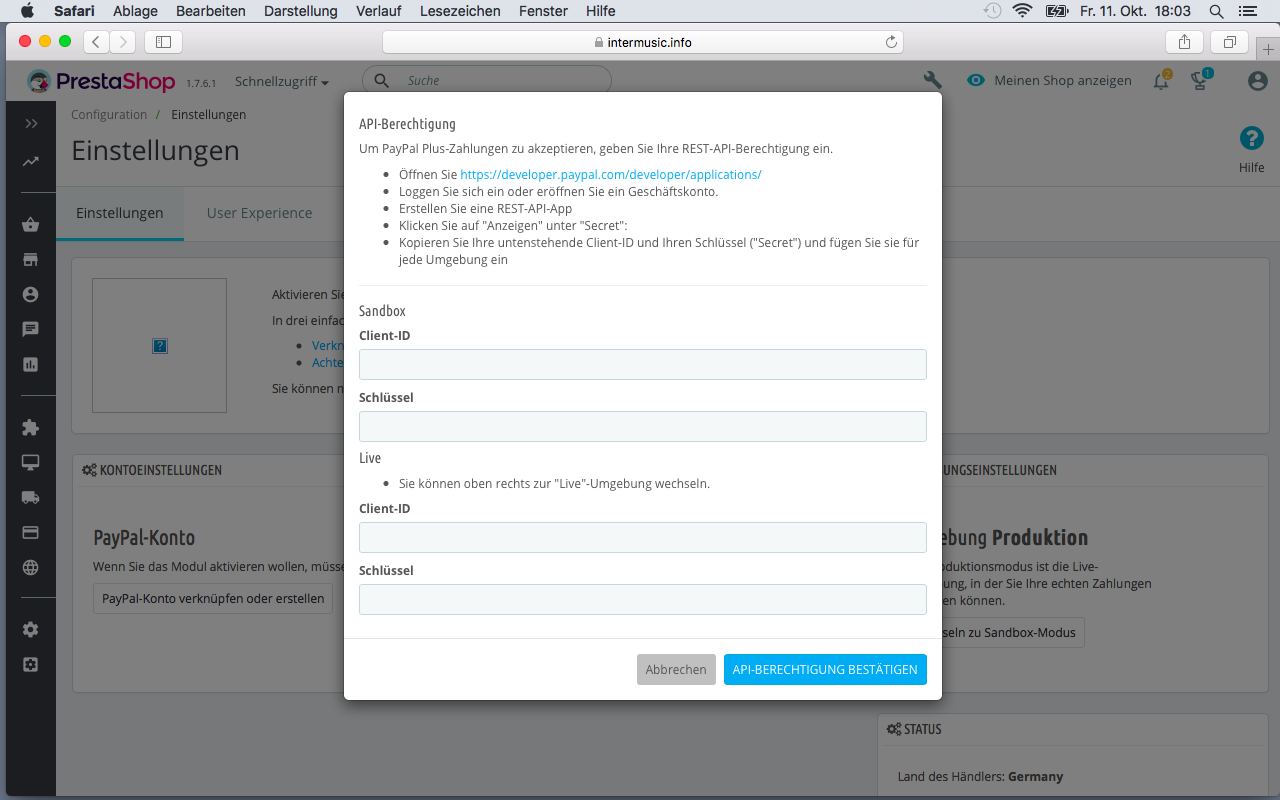Go forward with Safari's forward arrow
1280x800 pixels.
(x=122, y=41)
